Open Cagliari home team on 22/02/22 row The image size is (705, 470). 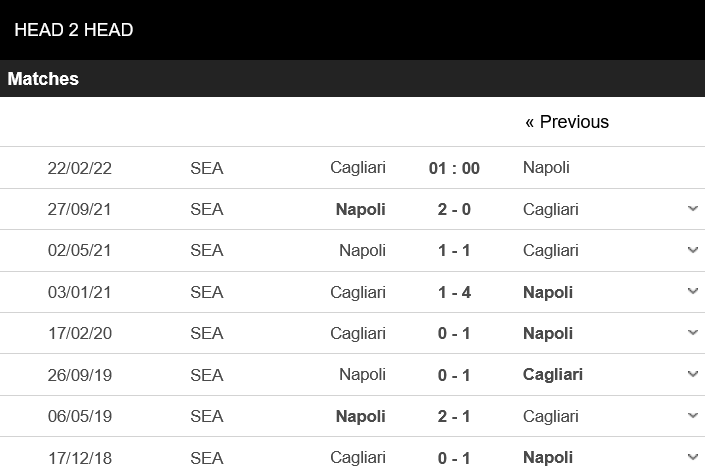click(358, 168)
